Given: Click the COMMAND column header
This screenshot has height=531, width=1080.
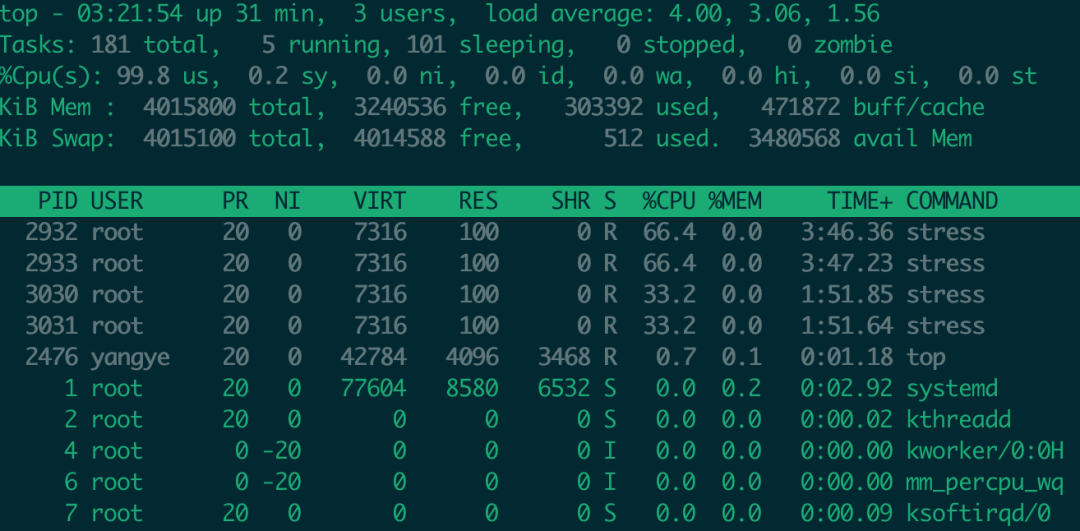Looking at the screenshot, I should tap(952, 201).
